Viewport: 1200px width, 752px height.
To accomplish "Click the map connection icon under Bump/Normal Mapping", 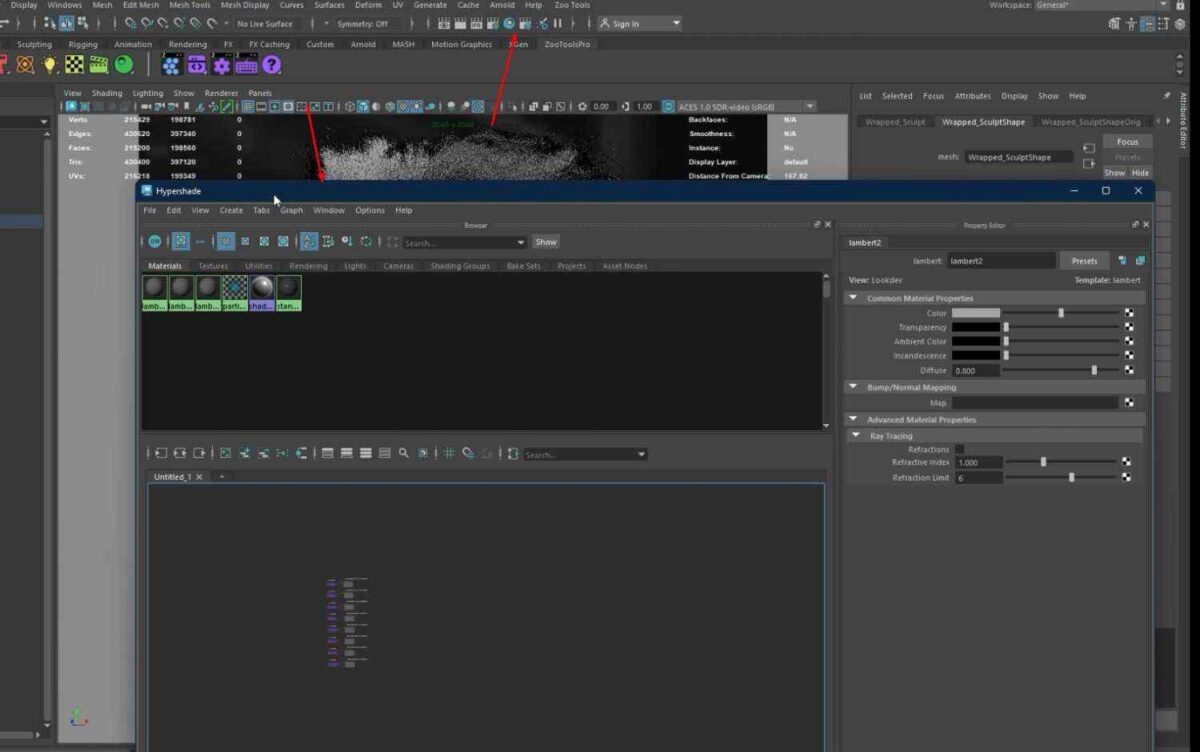I will coord(1129,402).
